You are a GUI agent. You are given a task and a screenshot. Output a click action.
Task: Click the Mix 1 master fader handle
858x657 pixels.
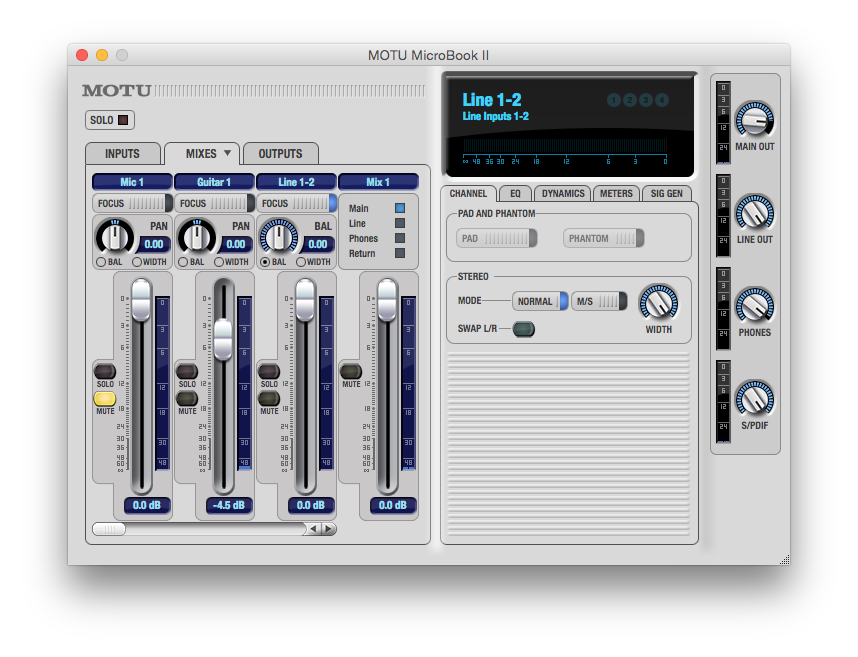coord(387,299)
